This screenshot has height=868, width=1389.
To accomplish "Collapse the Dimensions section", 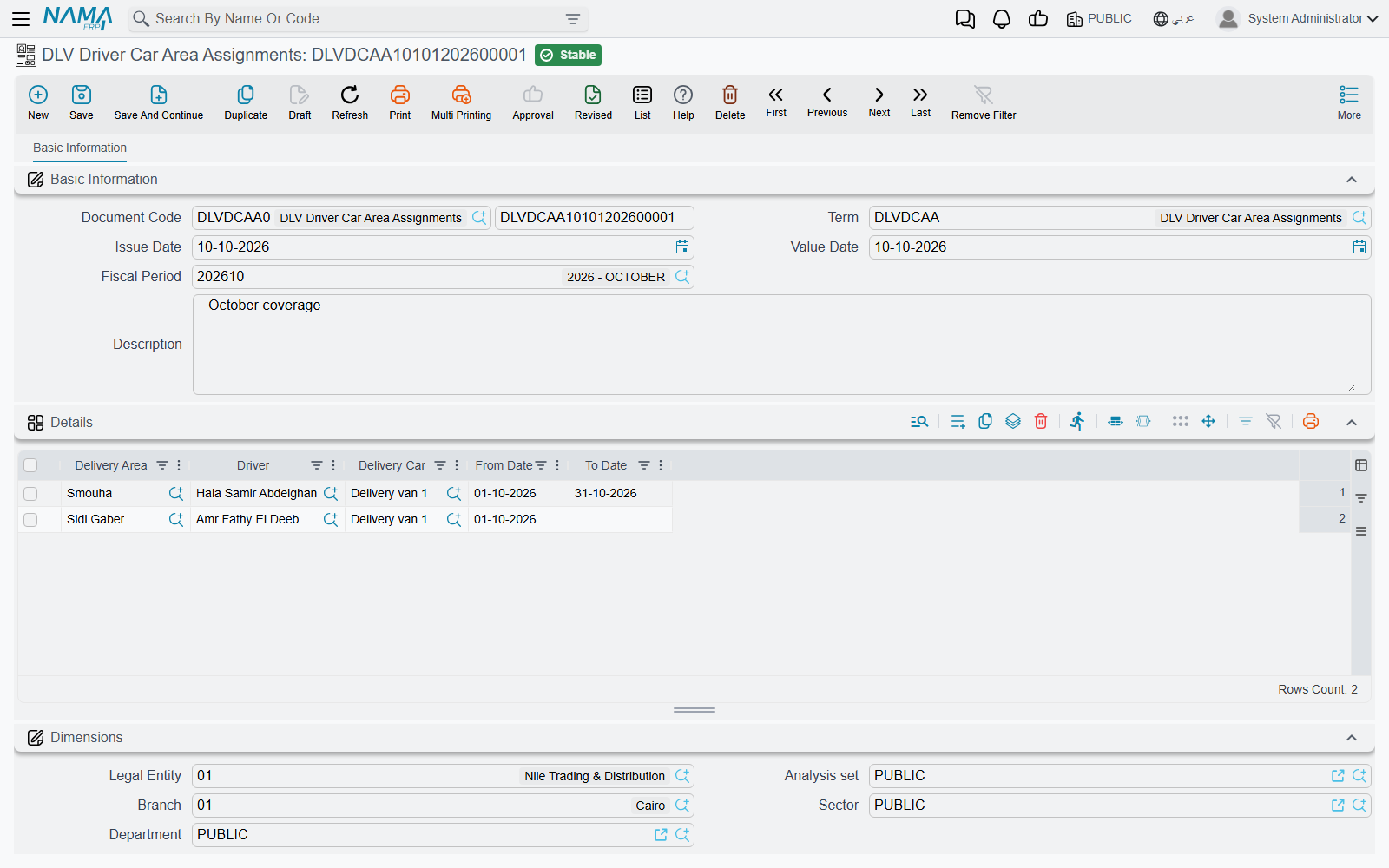I will point(1352,738).
